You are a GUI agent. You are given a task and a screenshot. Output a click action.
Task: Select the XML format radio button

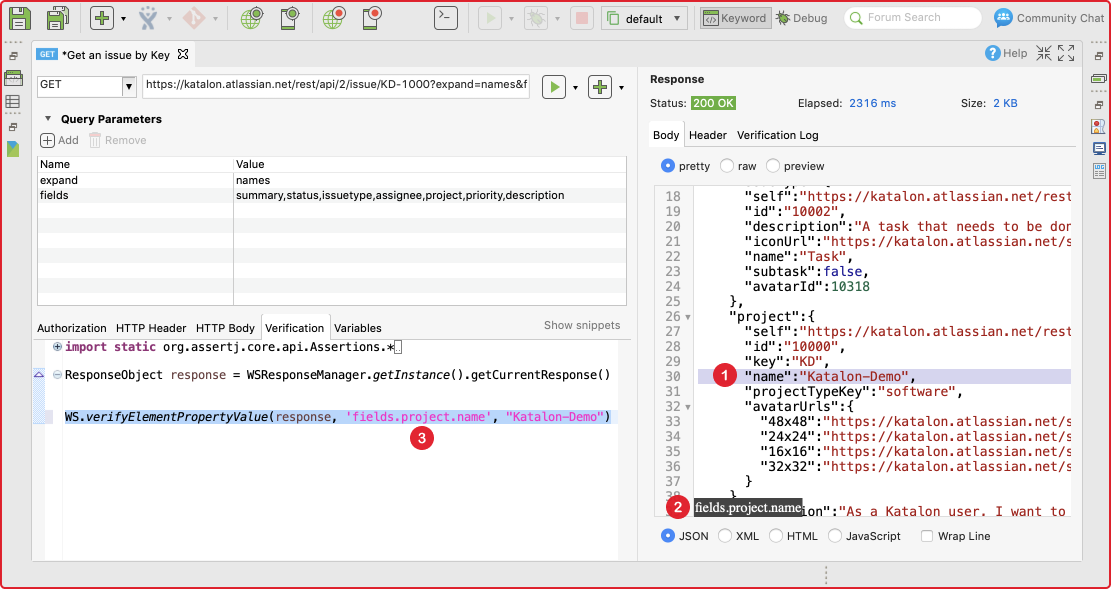722,536
